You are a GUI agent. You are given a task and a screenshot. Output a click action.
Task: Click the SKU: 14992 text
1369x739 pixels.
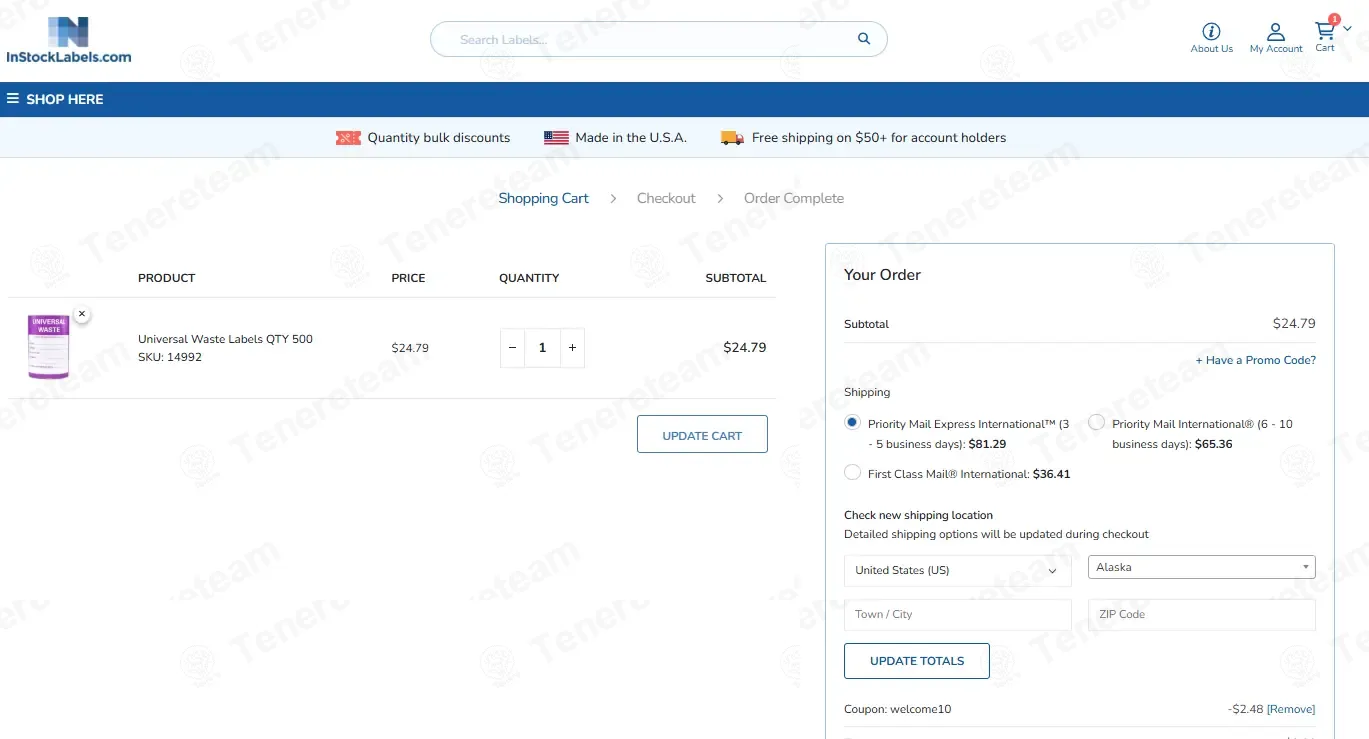pos(170,357)
